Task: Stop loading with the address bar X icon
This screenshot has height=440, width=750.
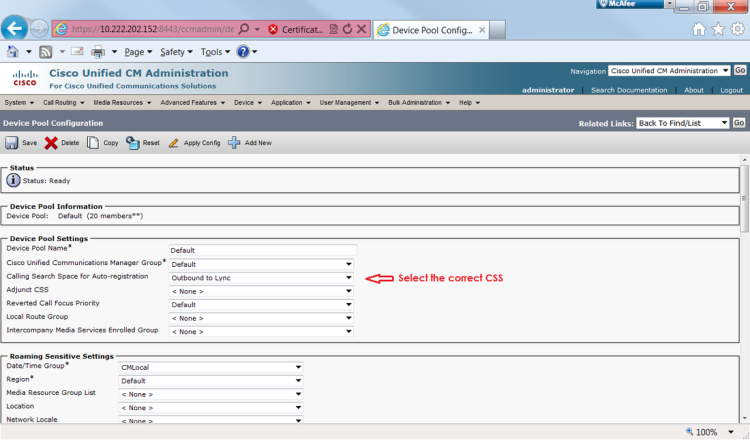Action: [362, 29]
